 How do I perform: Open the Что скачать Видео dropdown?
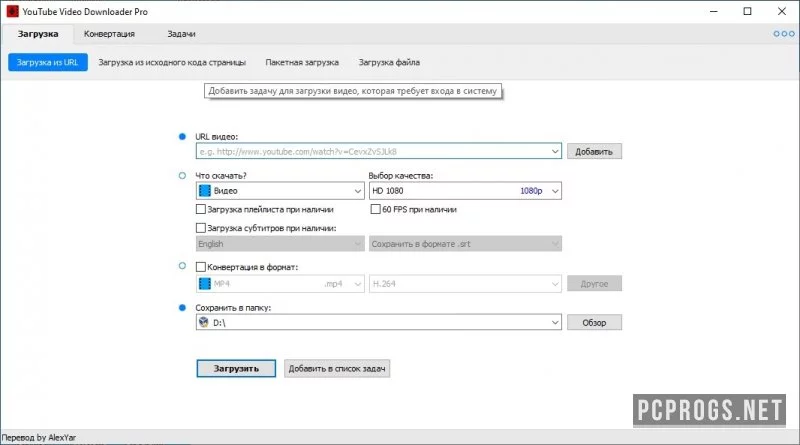280,191
